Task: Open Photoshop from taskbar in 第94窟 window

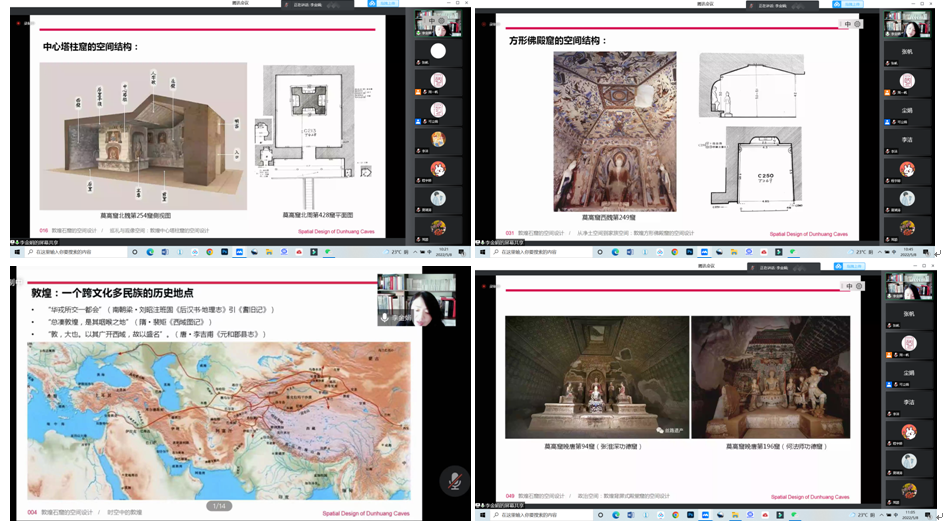Action: (691, 515)
